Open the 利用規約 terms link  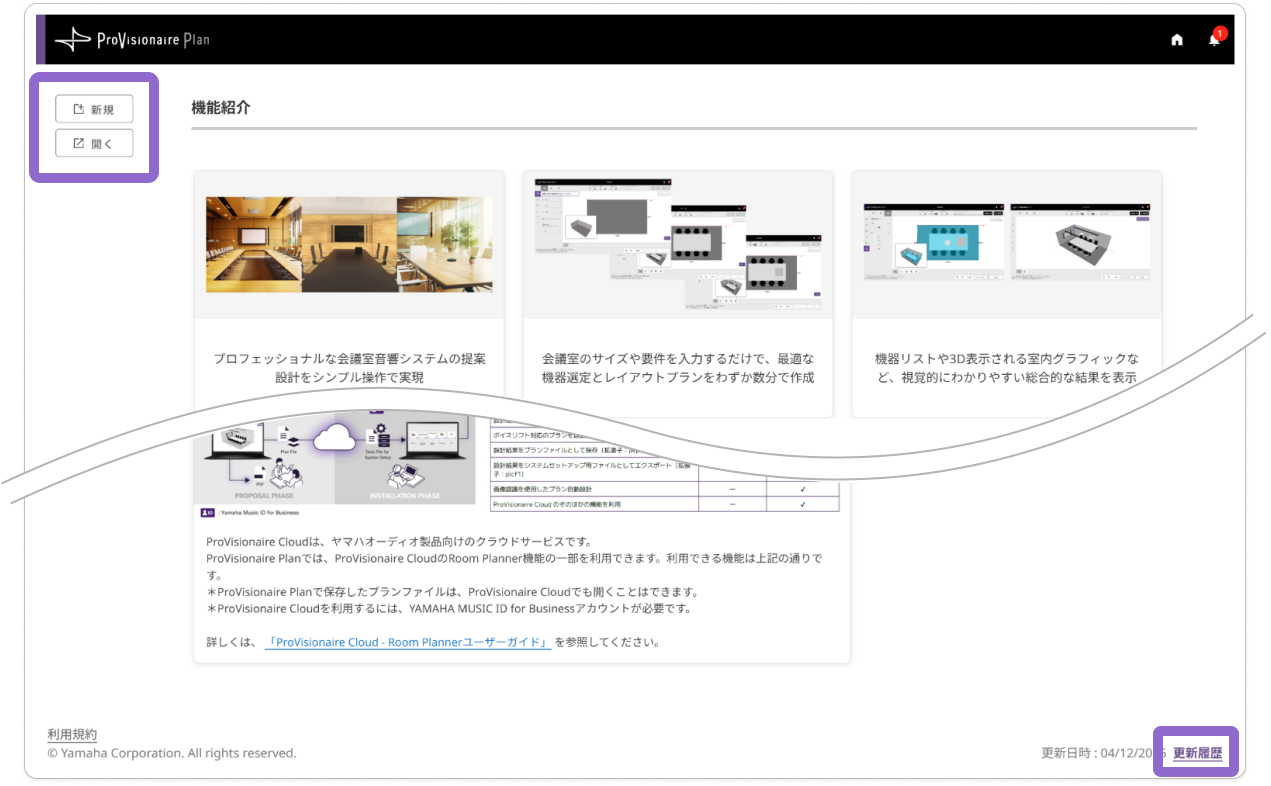72,735
